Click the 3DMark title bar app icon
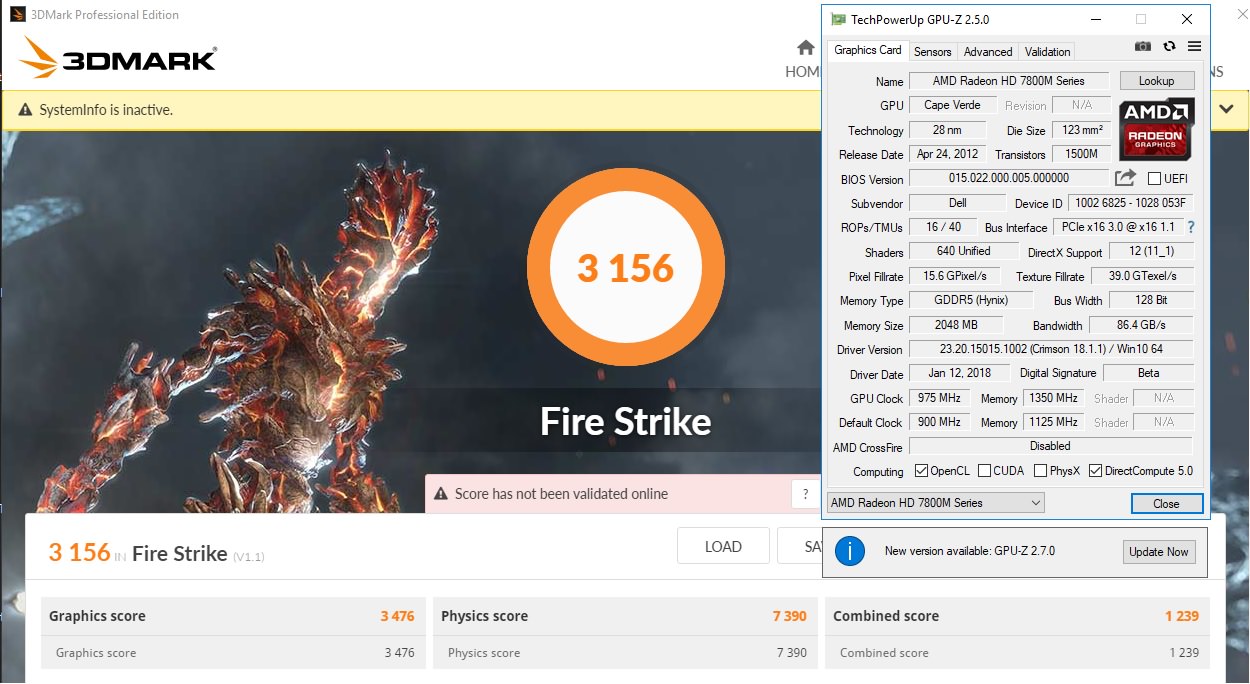Image resolution: width=1250 pixels, height=684 pixels. pyautogui.click(x=17, y=14)
